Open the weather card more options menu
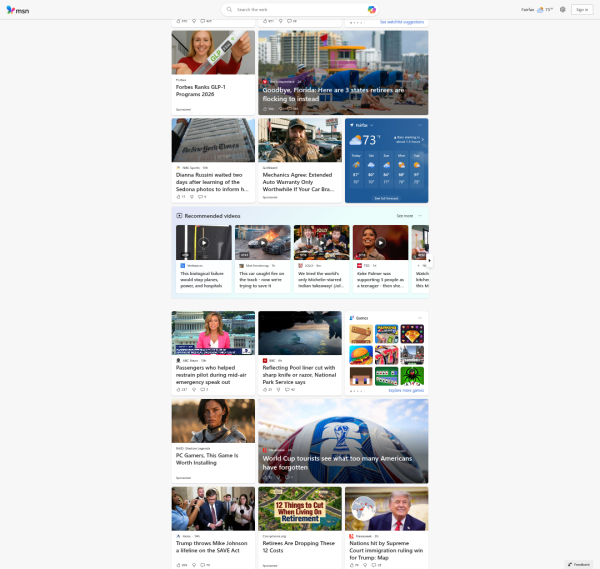The width and height of the screenshot is (600, 569). [420, 125]
